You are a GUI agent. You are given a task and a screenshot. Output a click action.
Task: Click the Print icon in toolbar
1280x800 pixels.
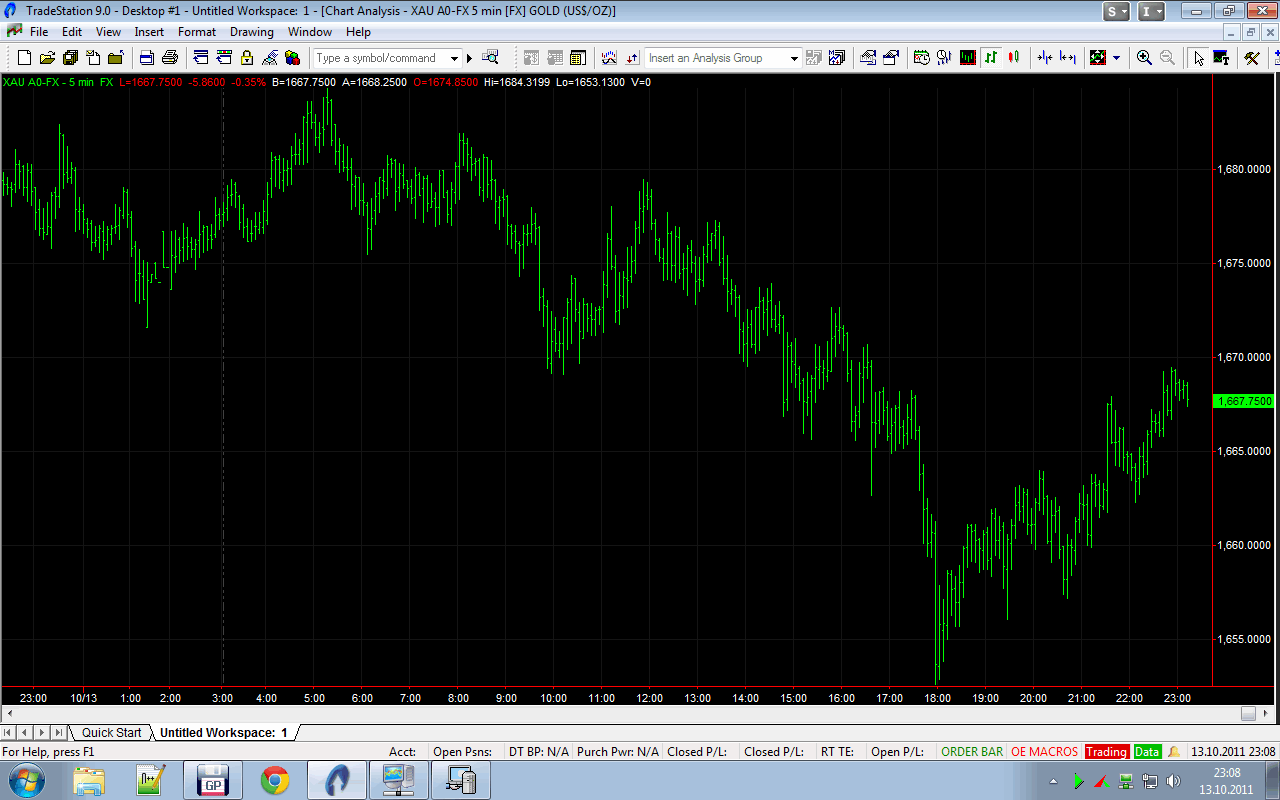click(170, 58)
